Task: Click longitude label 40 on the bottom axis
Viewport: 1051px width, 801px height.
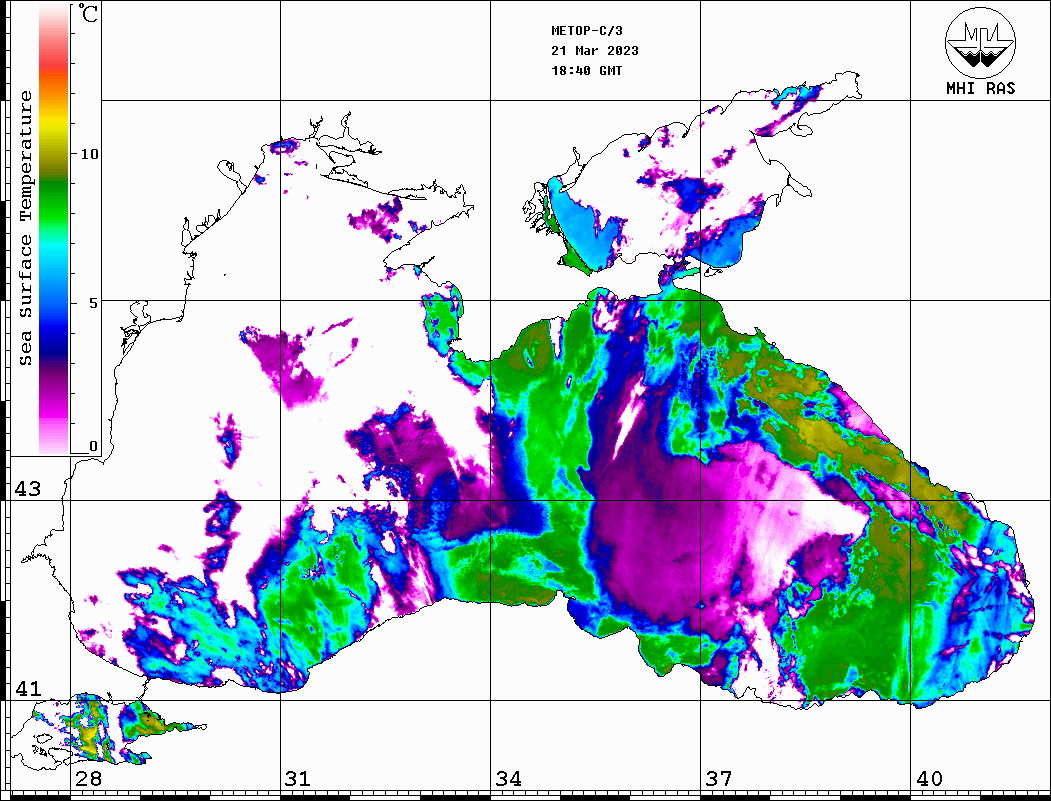Action: pyautogui.click(x=929, y=779)
